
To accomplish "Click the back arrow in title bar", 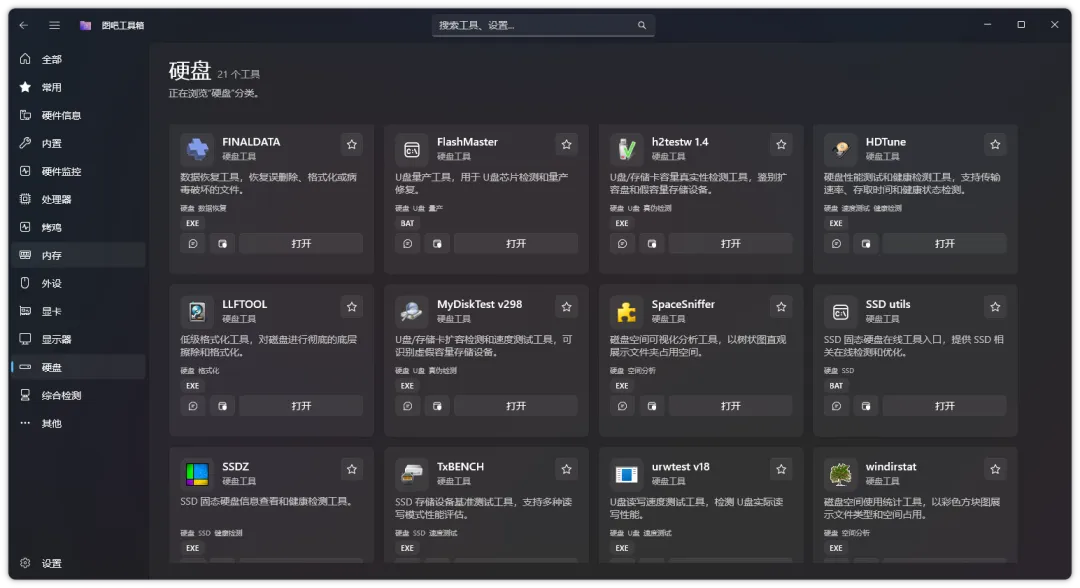I will point(24,25).
